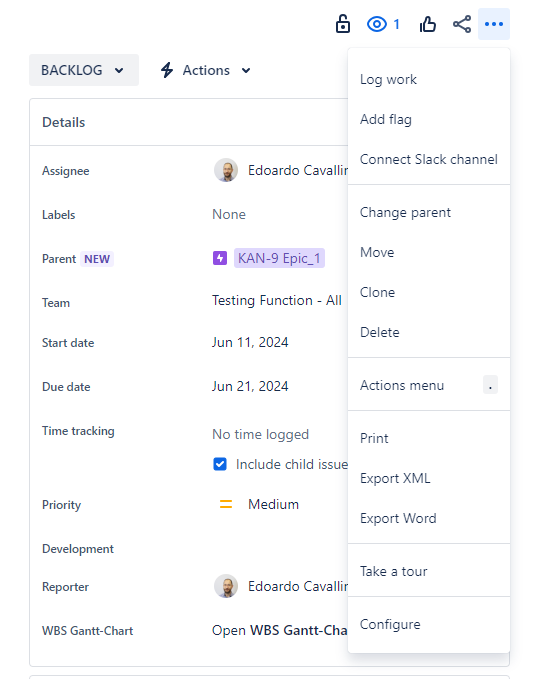Click the Jun 21, 2024 due date field
Viewport: 547px width, 679px height.
[x=250, y=386]
